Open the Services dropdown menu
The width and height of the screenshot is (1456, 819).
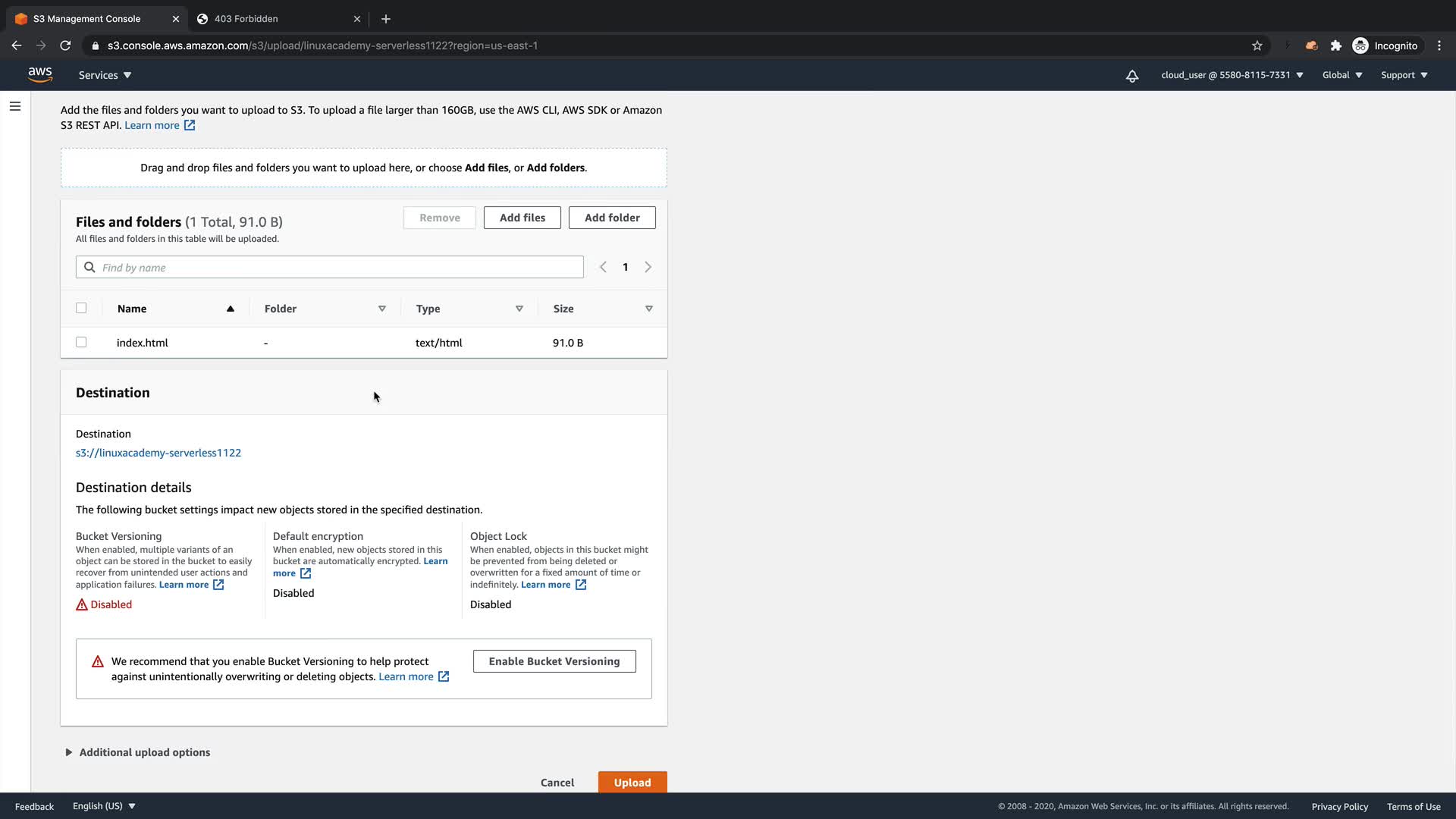(105, 75)
